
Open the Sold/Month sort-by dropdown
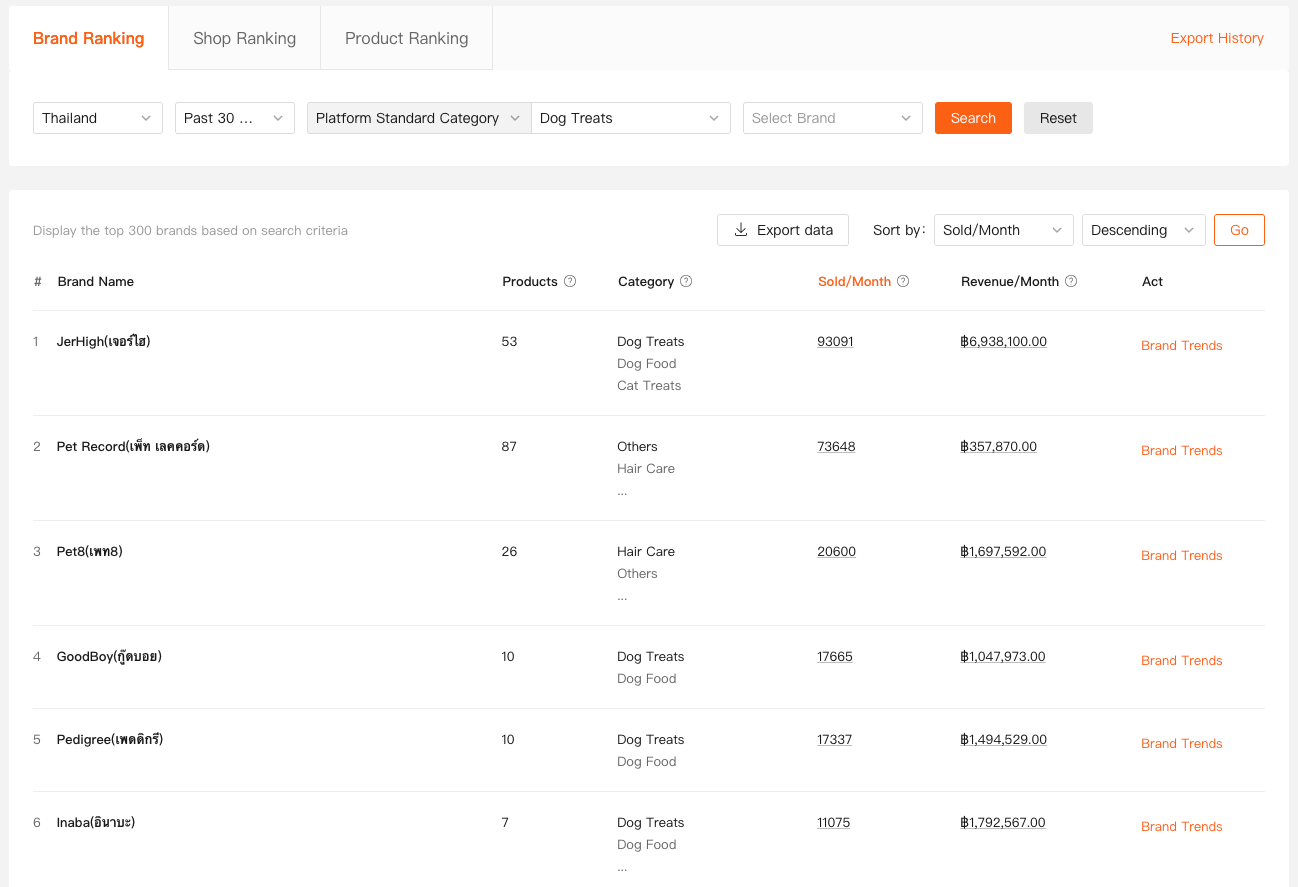[x=1002, y=230]
